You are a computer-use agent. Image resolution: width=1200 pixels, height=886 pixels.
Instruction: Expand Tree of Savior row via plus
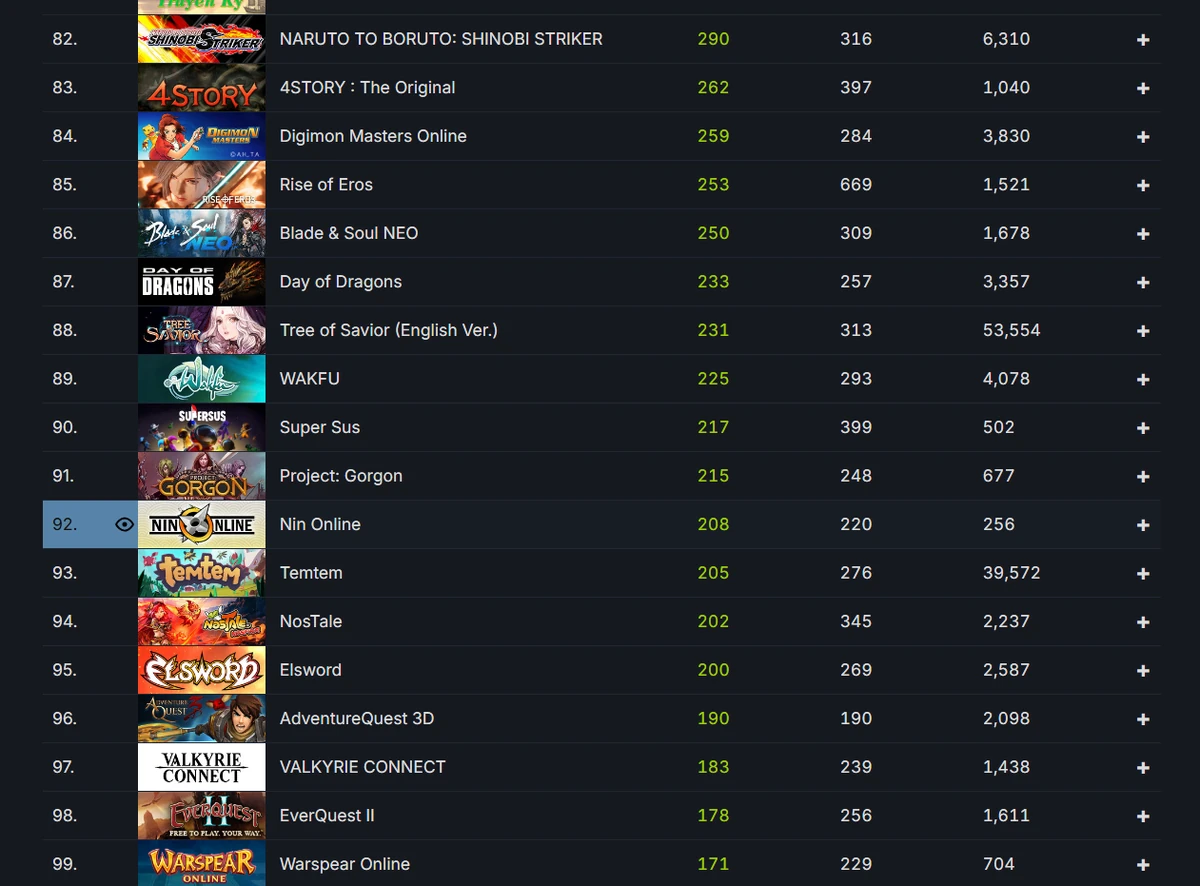point(1143,330)
